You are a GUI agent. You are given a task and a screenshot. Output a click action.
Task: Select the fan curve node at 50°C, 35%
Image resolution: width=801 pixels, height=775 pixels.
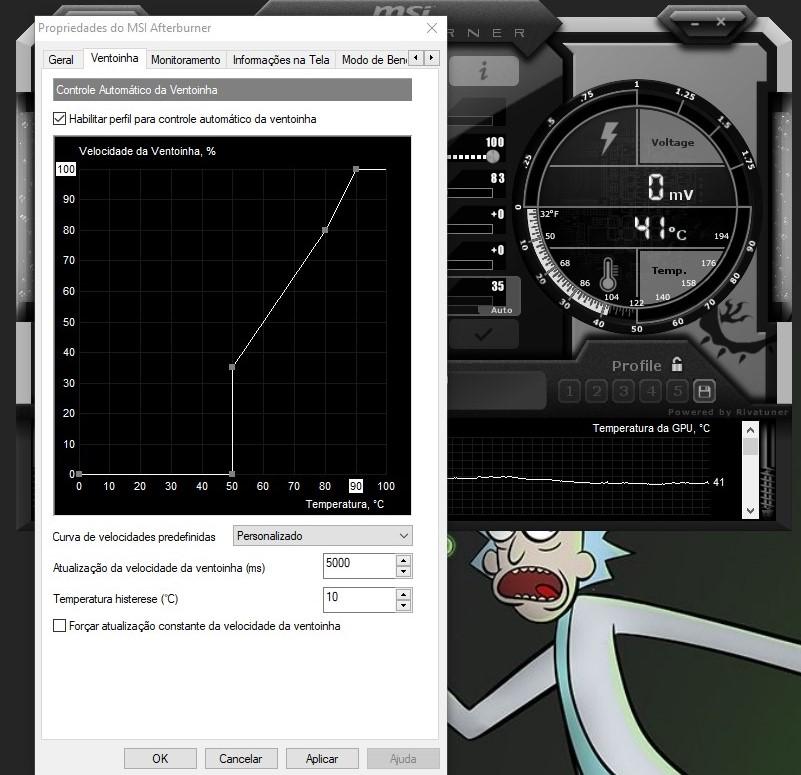coord(232,367)
